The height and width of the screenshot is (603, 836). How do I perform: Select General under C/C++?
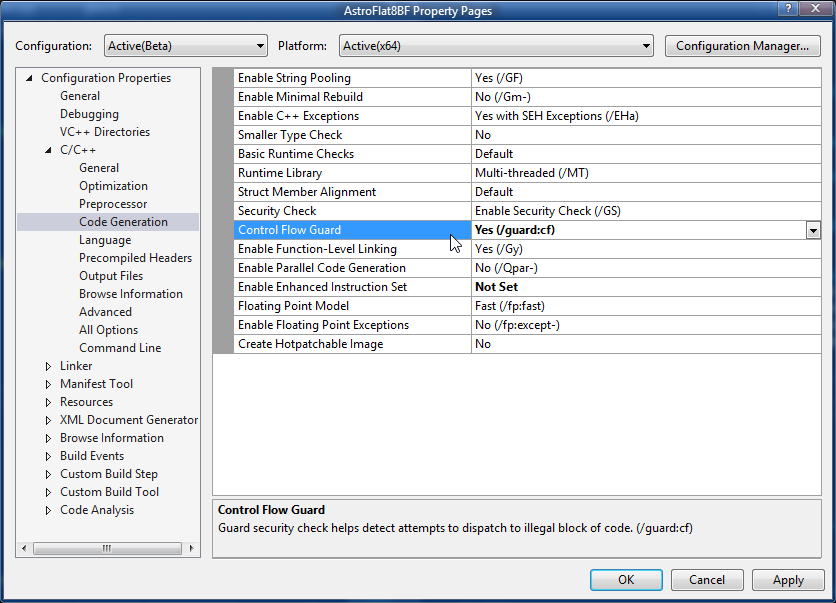99,168
